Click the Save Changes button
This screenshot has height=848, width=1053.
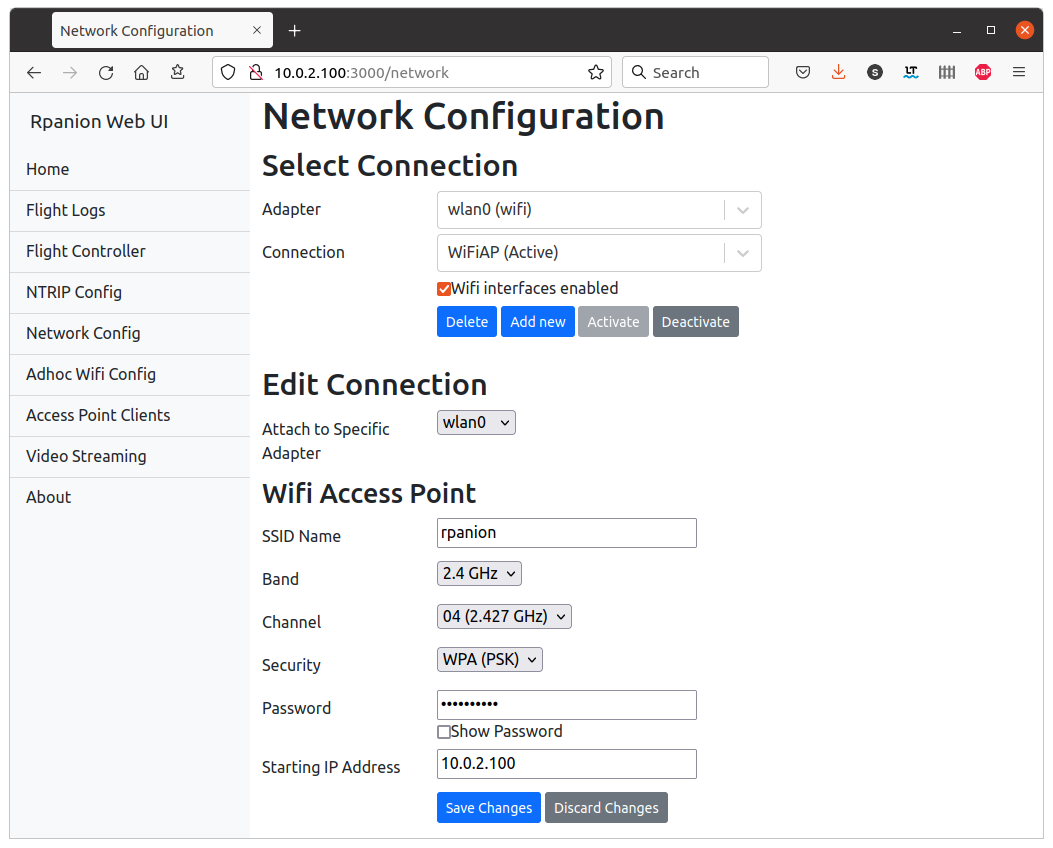[489, 808]
